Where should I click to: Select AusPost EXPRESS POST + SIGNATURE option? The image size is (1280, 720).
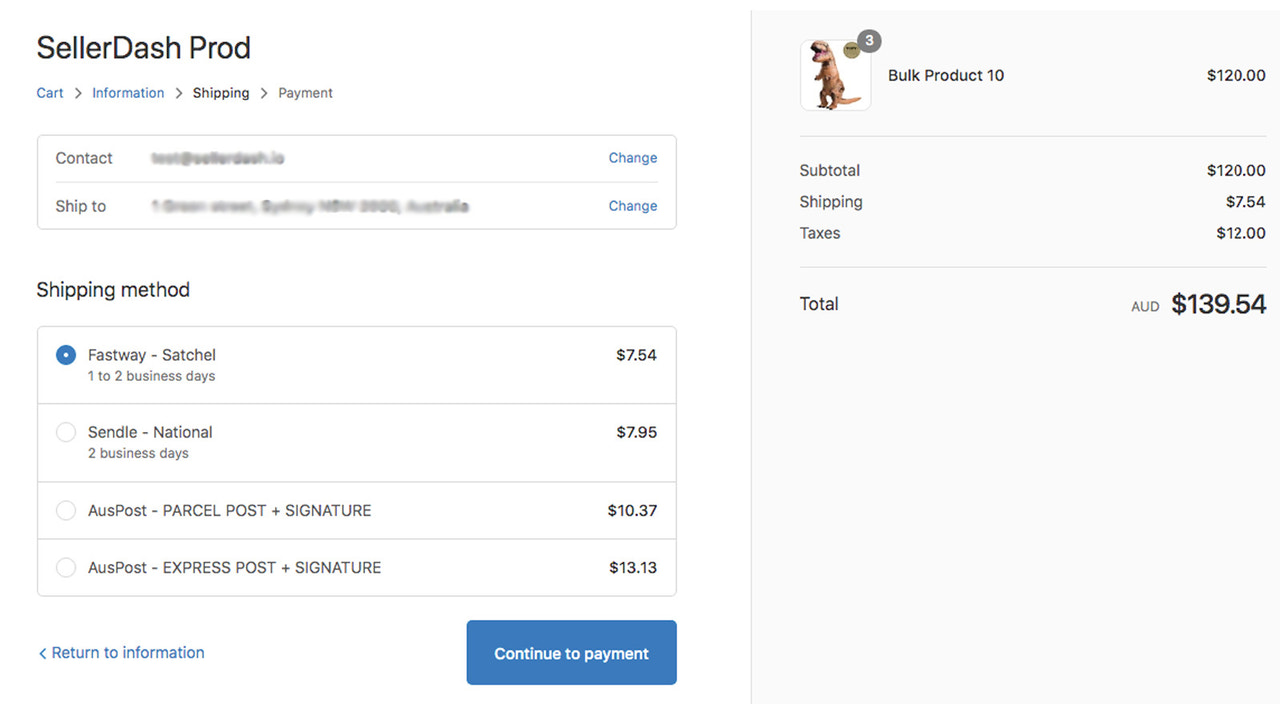[65, 567]
